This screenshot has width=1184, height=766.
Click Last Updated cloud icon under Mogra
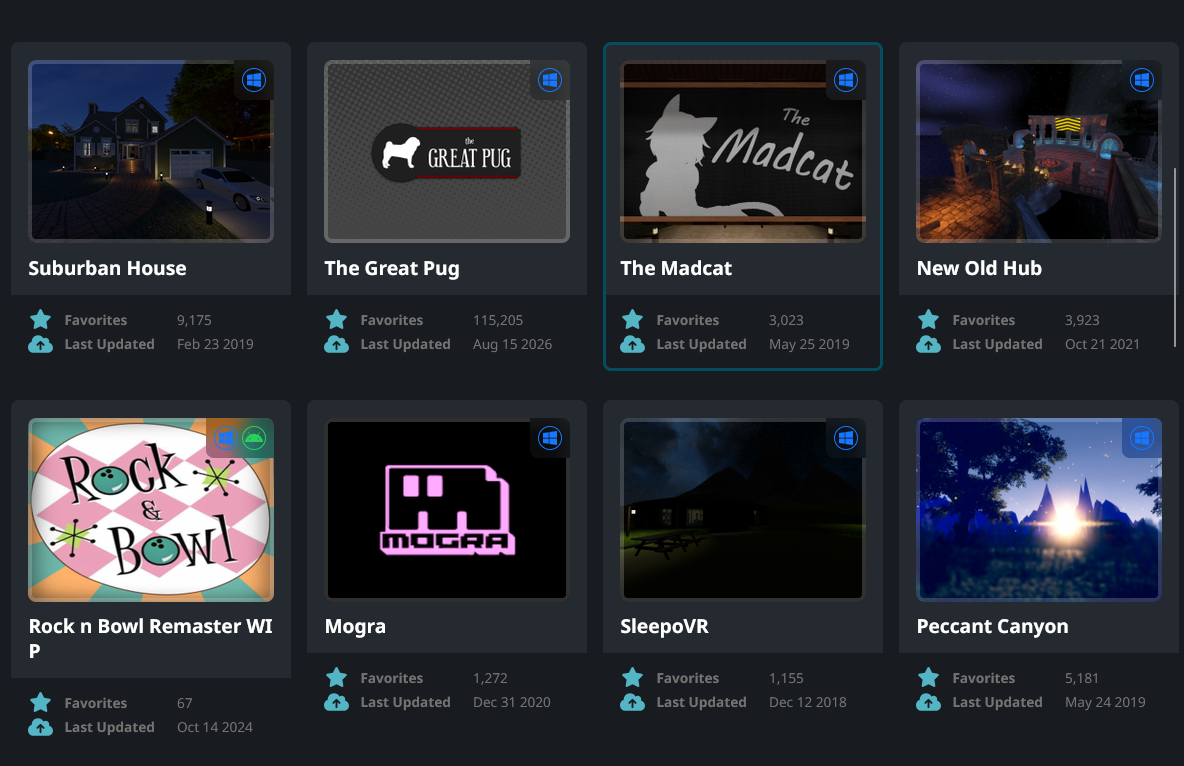(x=337, y=703)
